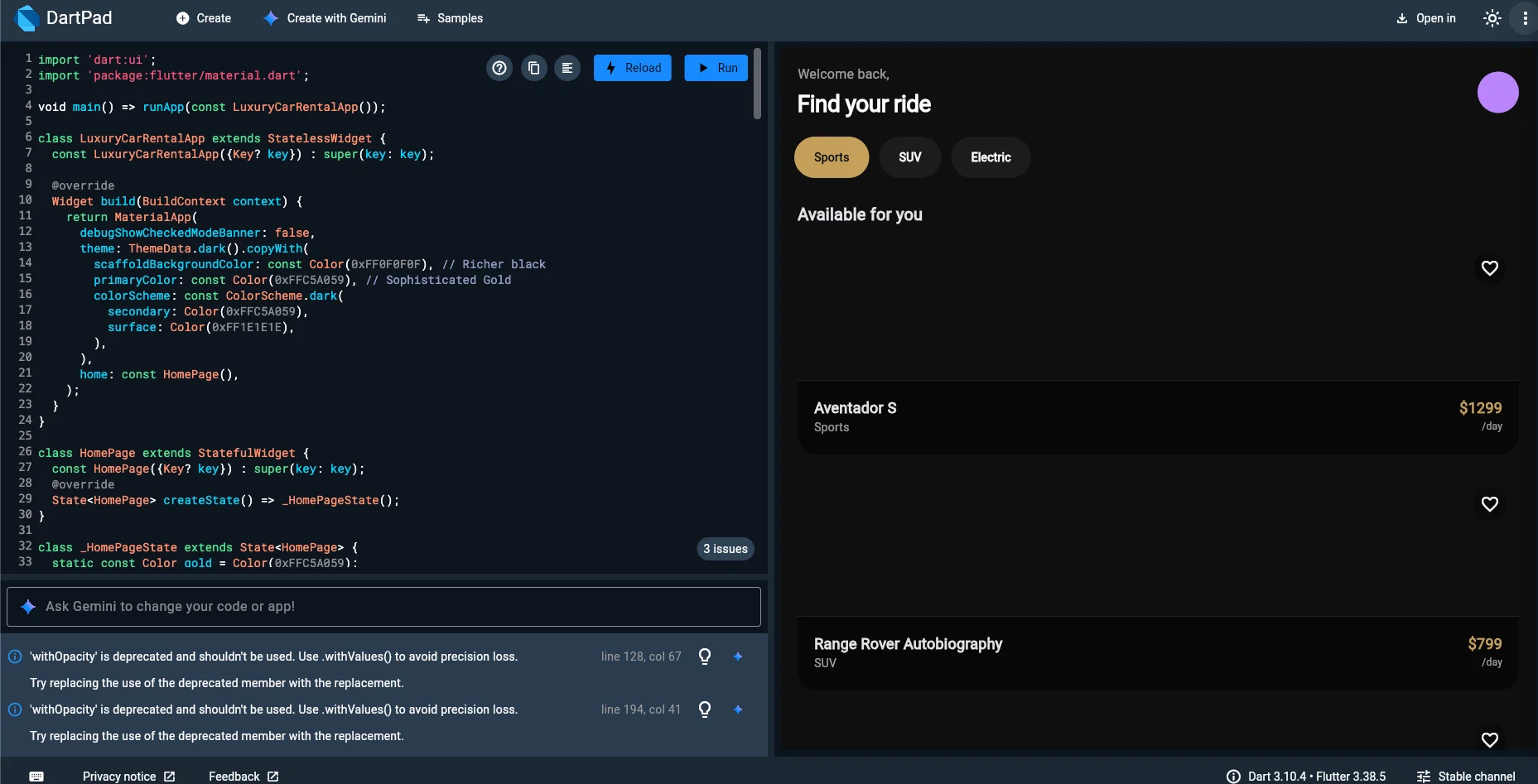This screenshot has width=1538, height=784.
Task: Copy the code using the copy icon
Action: tap(533, 68)
